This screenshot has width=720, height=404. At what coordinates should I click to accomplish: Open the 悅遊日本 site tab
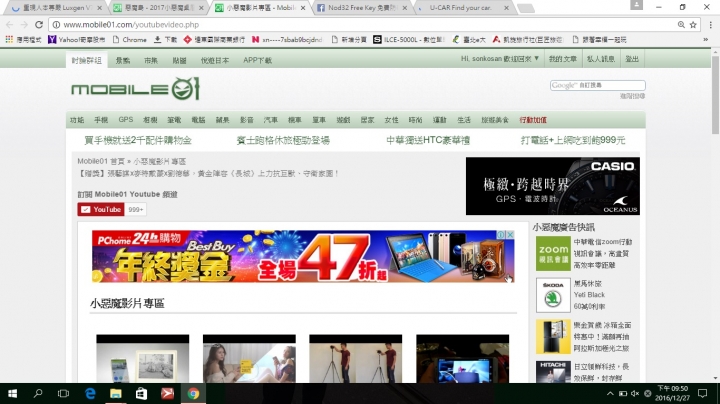point(214,60)
